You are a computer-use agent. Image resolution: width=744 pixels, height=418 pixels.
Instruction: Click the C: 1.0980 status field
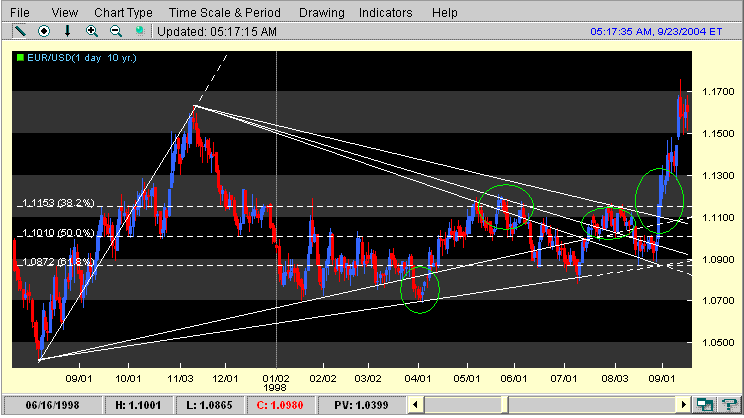[x=280, y=405]
